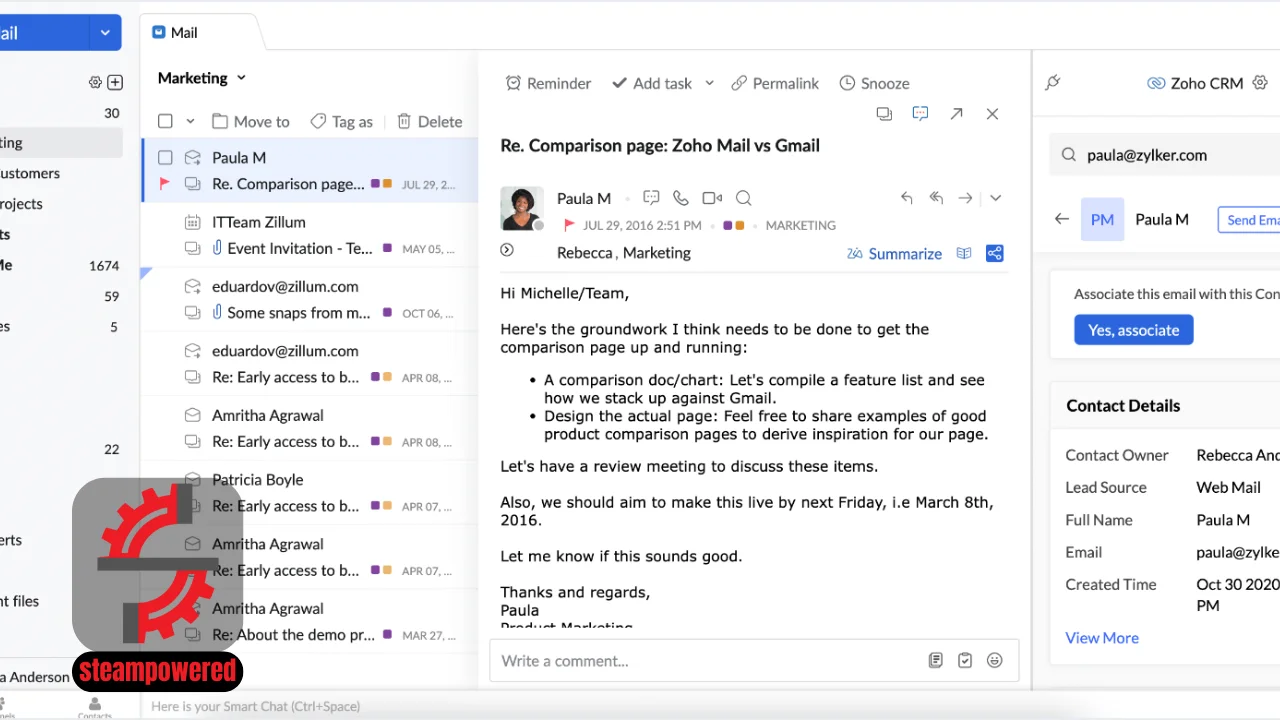Image resolution: width=1280 pixels, height=720 pixels.
Task: Open select-all dropdown arrow
Action: pos(191,122)
